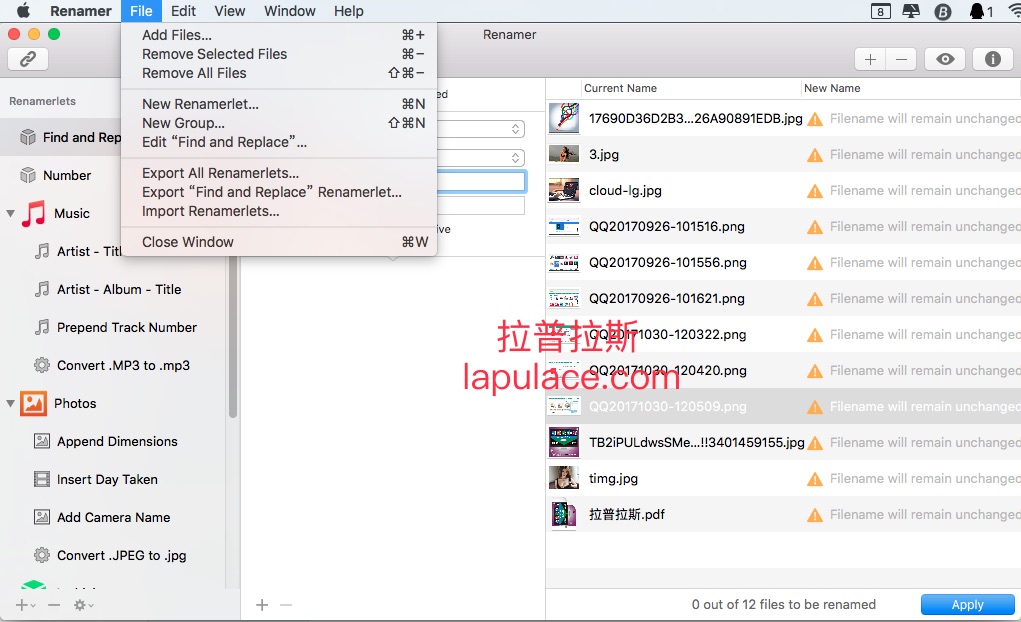Toggle the eye preview button
Image resolution: width=1021 pixels, height=622 pixels.
click(x=945, y=59)
